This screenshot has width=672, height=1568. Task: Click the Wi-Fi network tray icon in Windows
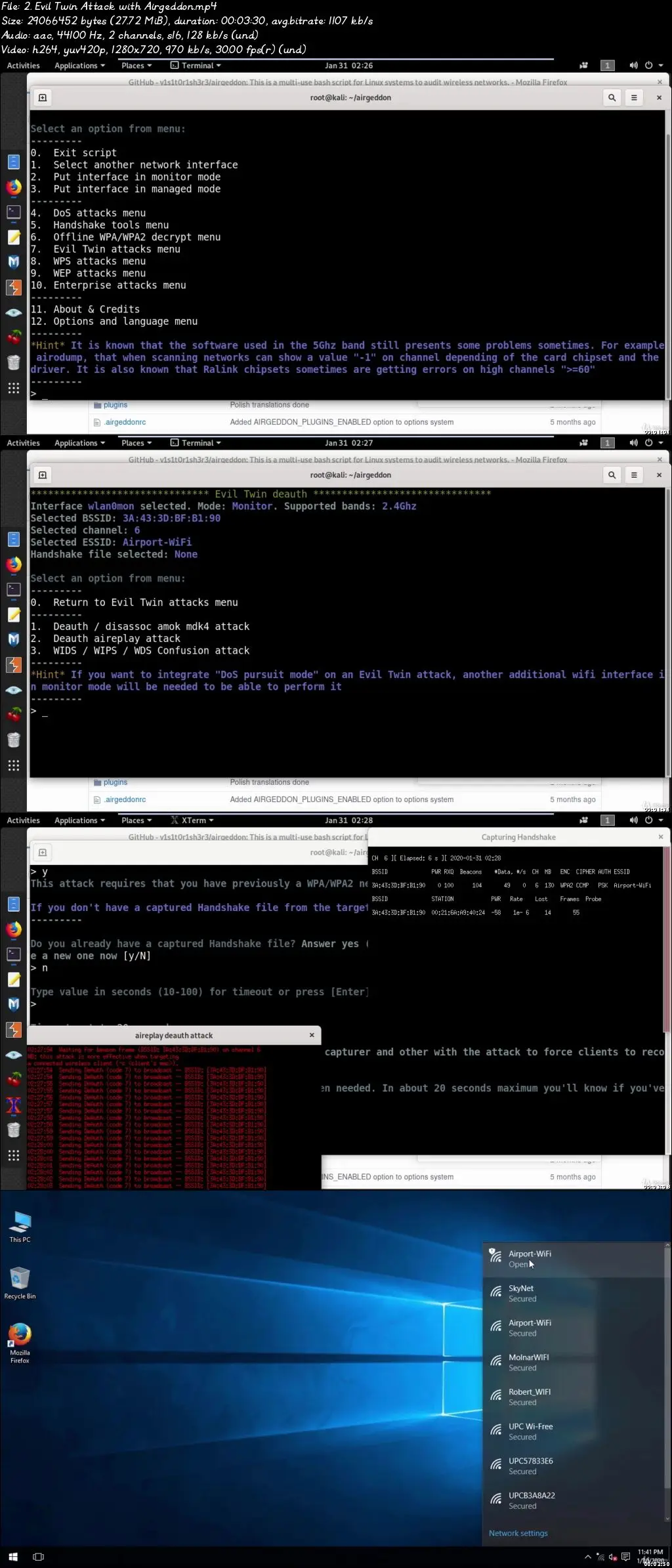pos(600,1556)
